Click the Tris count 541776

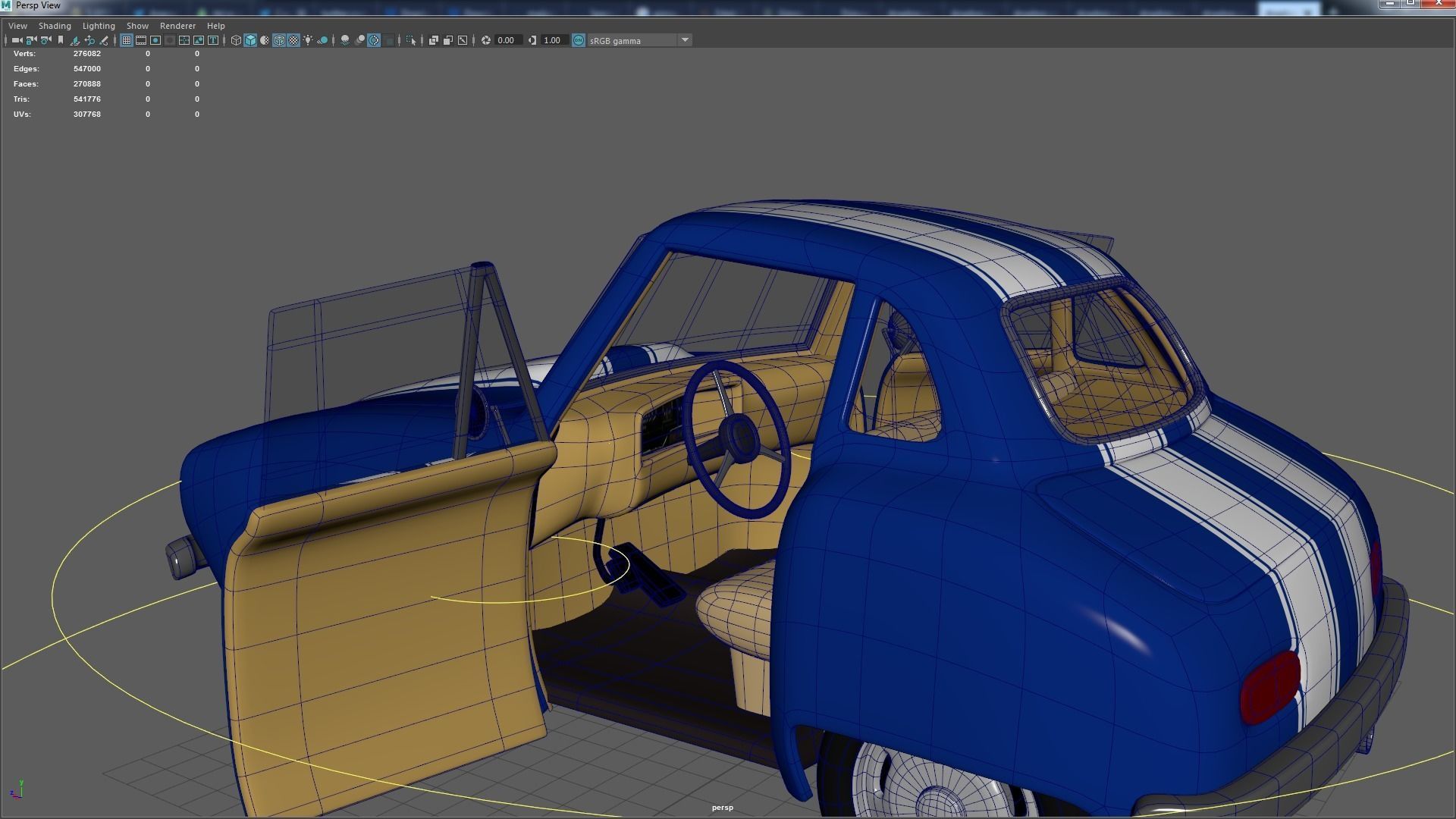click(87, 99)
